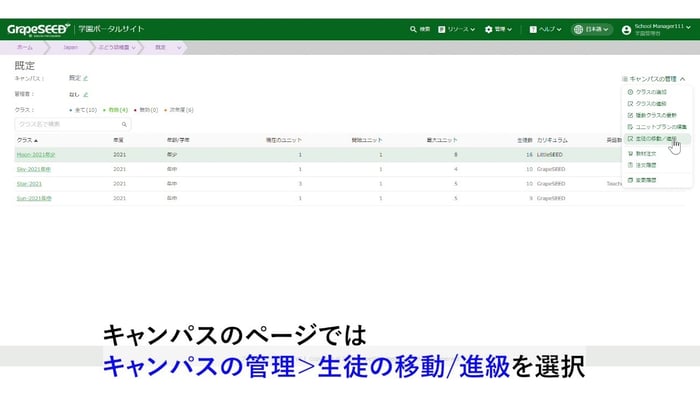Edit campus name with pencil icon beside 既定
700x393 pixels.
[86, 78]
